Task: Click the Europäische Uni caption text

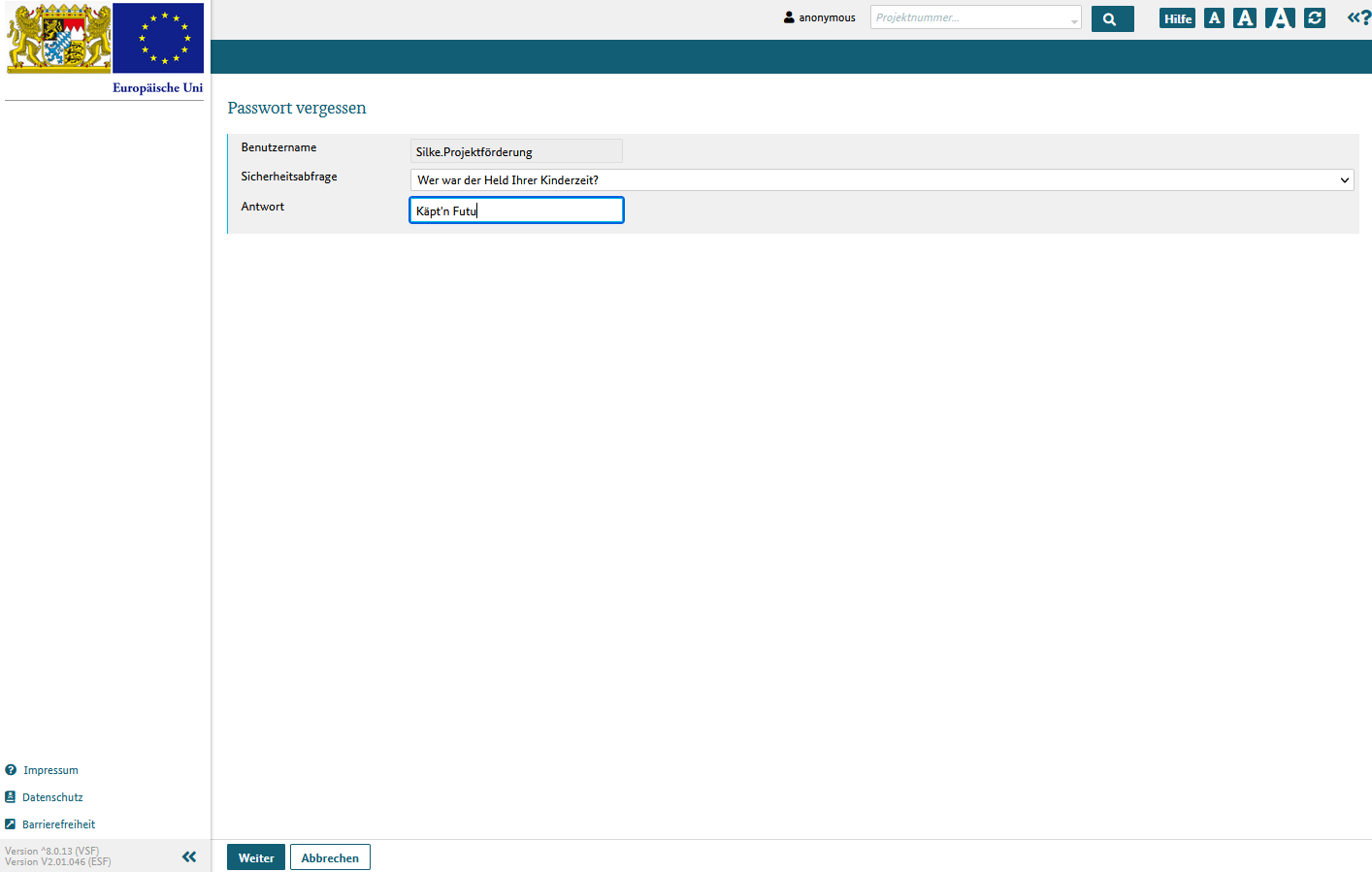Action: pos(158,87)
